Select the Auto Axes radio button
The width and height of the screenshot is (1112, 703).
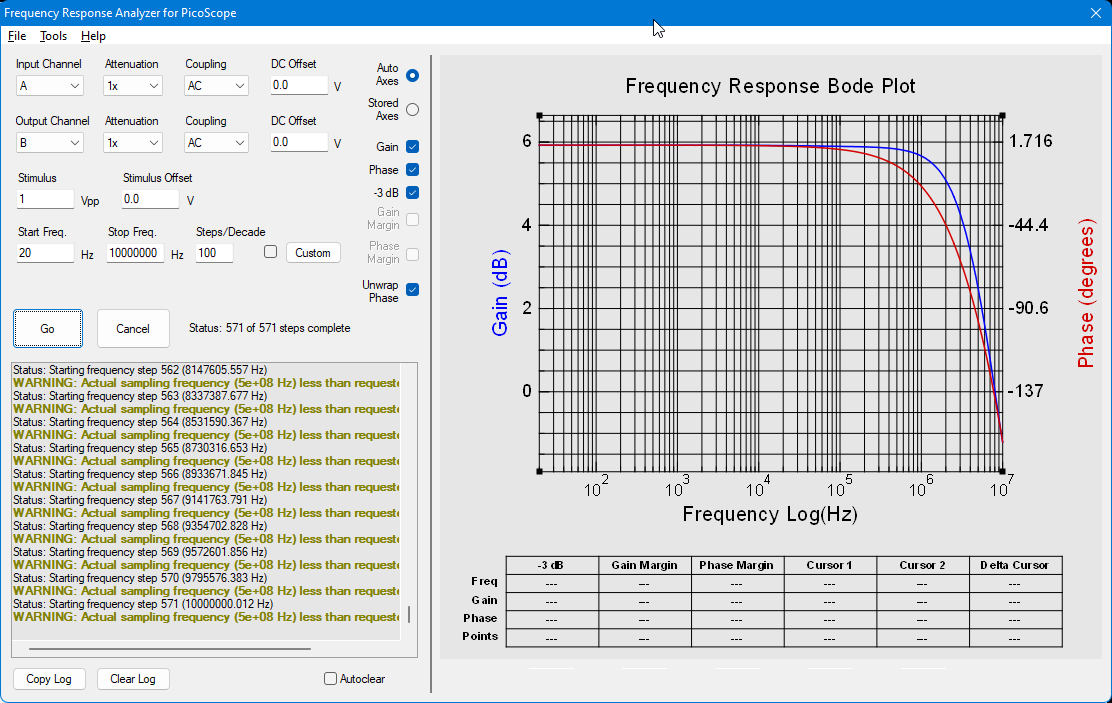point(412,75)
